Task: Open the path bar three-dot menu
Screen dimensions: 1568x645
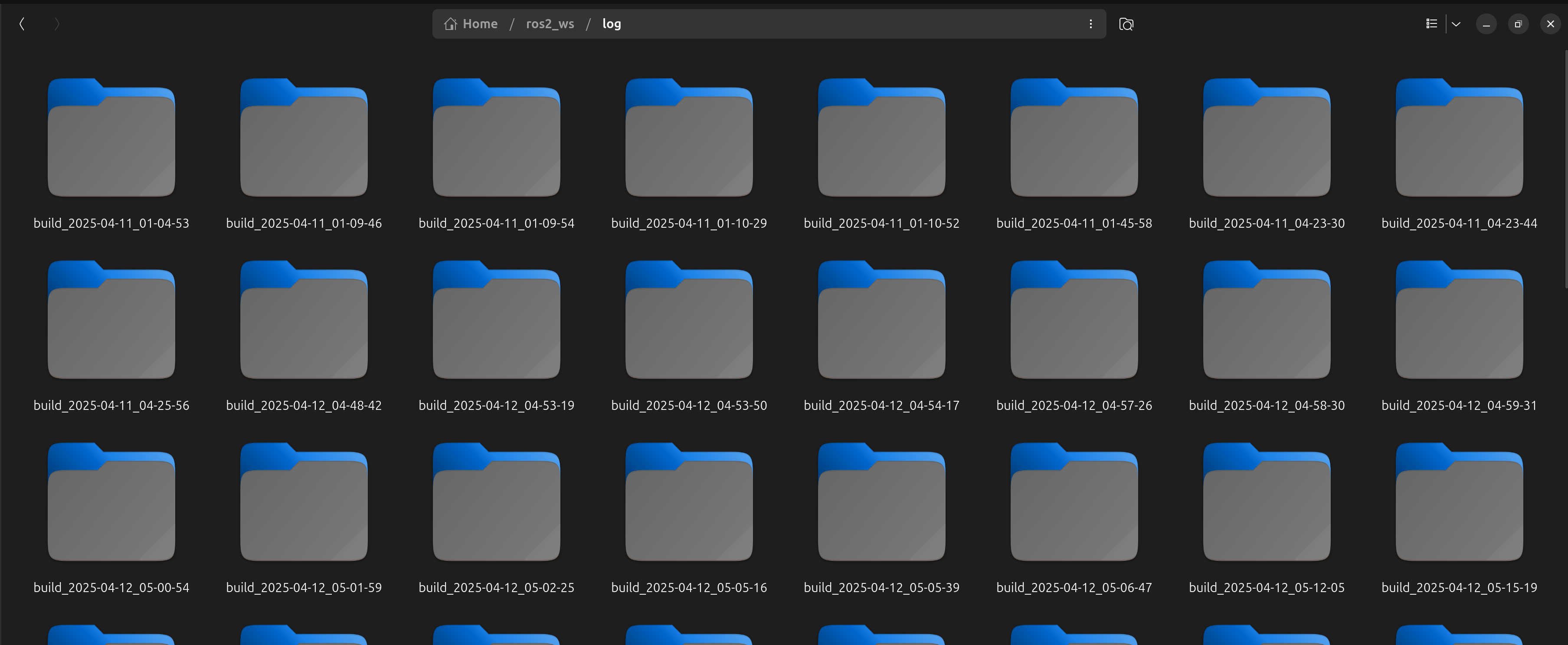Action: pos(1090,24)
